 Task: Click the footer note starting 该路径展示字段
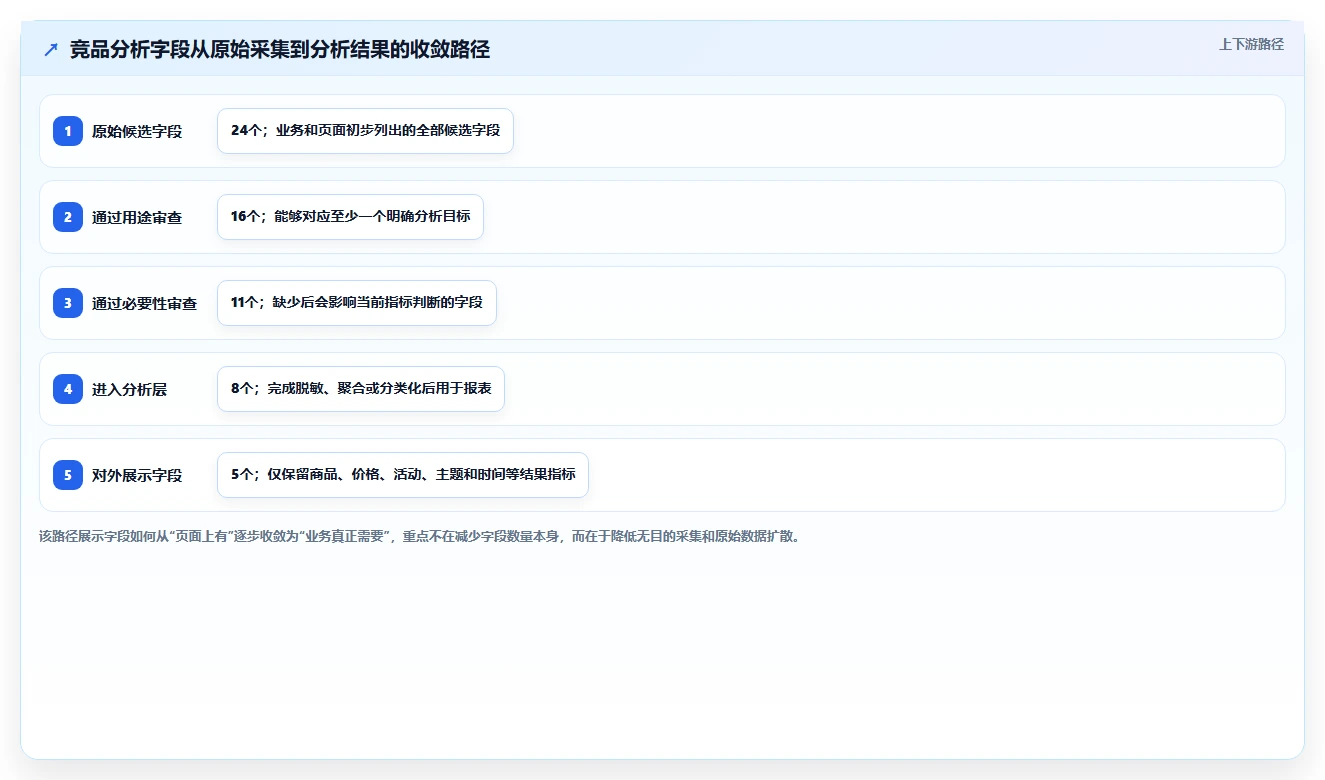point(421,536)
